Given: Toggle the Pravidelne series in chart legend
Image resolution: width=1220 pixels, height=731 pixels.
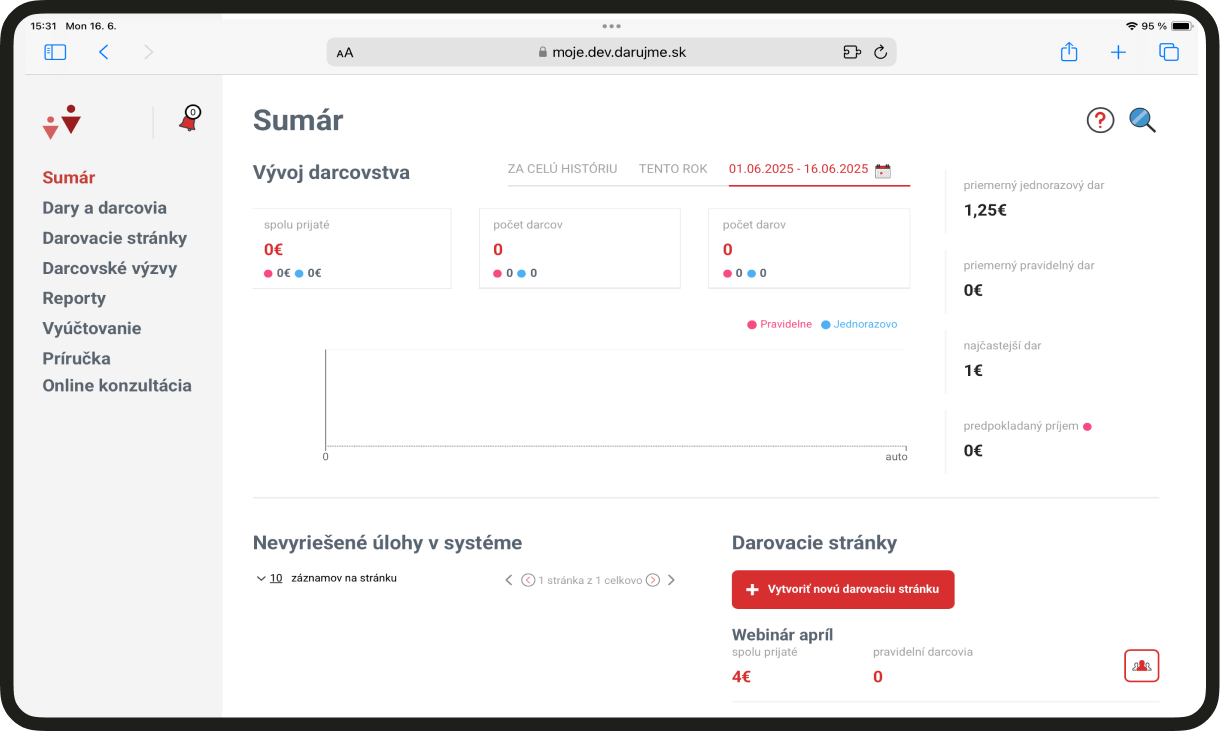Looking at the screenshot, I should point(779,324).
